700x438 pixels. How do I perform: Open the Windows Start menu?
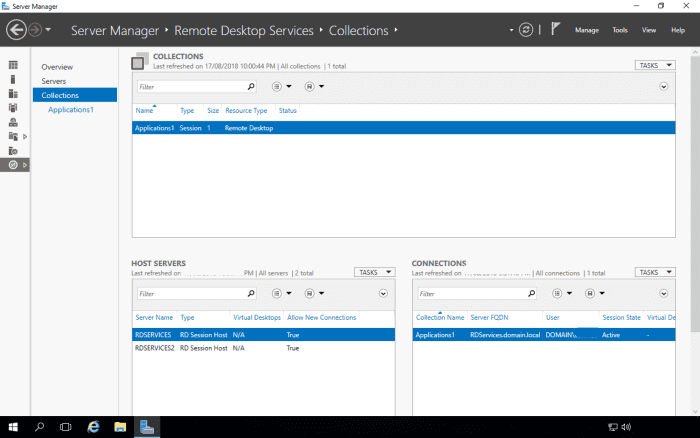tap(13, 427)
